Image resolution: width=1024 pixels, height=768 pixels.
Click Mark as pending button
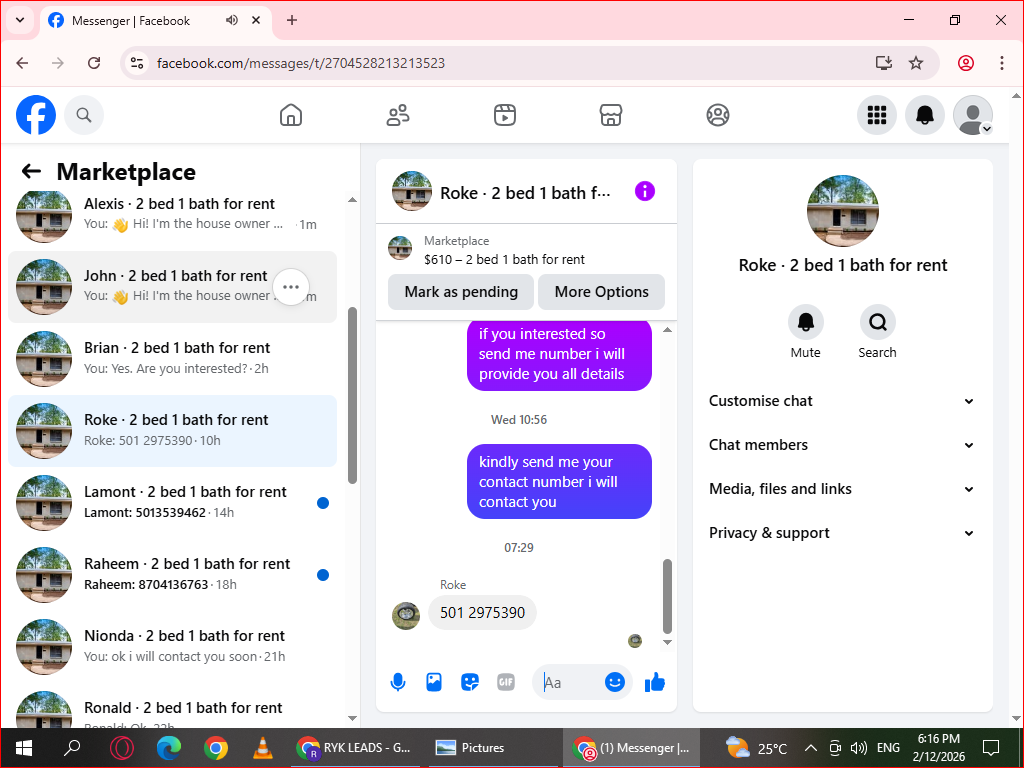[x=461, y=292]
